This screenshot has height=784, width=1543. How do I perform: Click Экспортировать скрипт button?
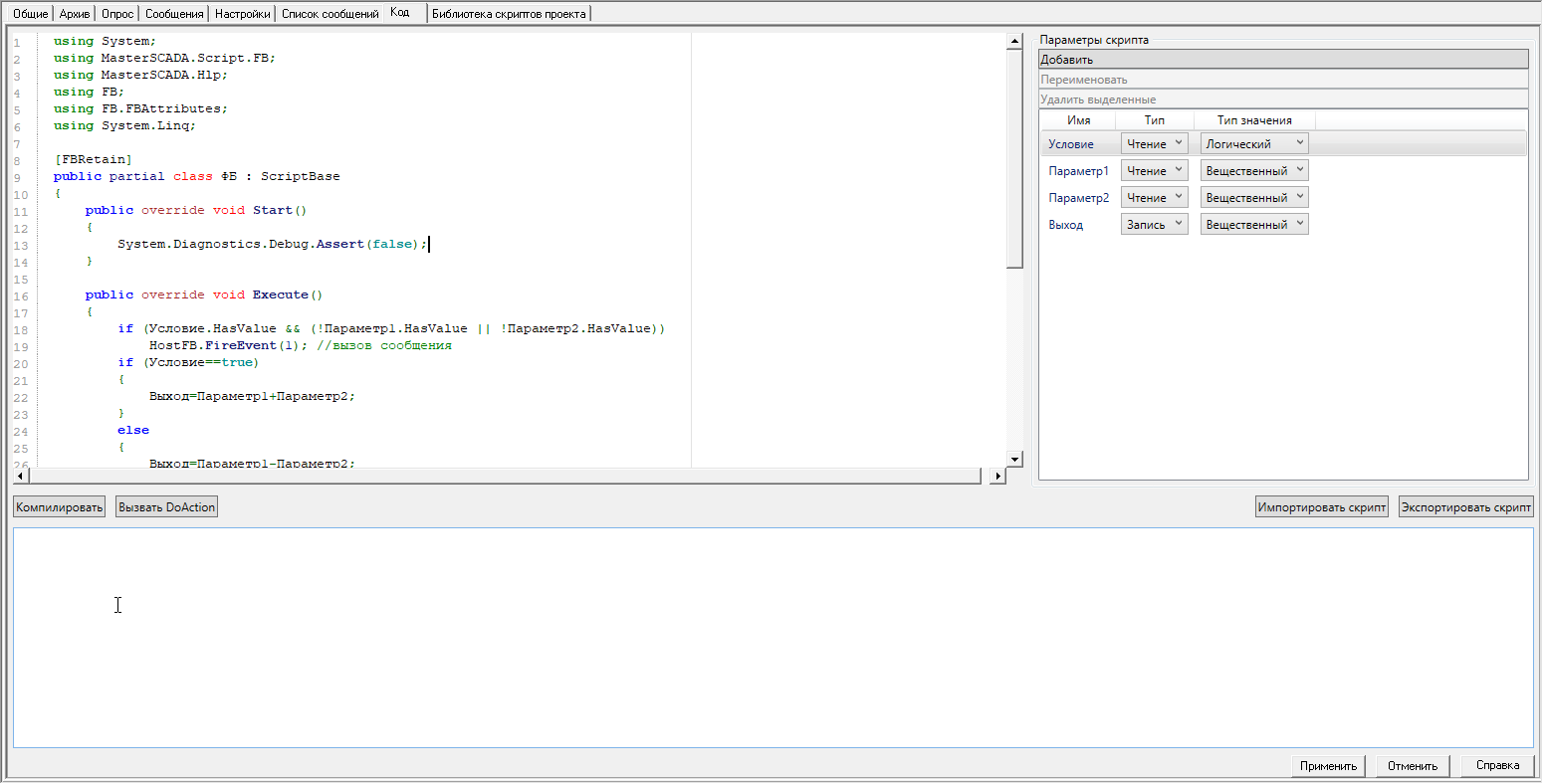(1466, 507)
